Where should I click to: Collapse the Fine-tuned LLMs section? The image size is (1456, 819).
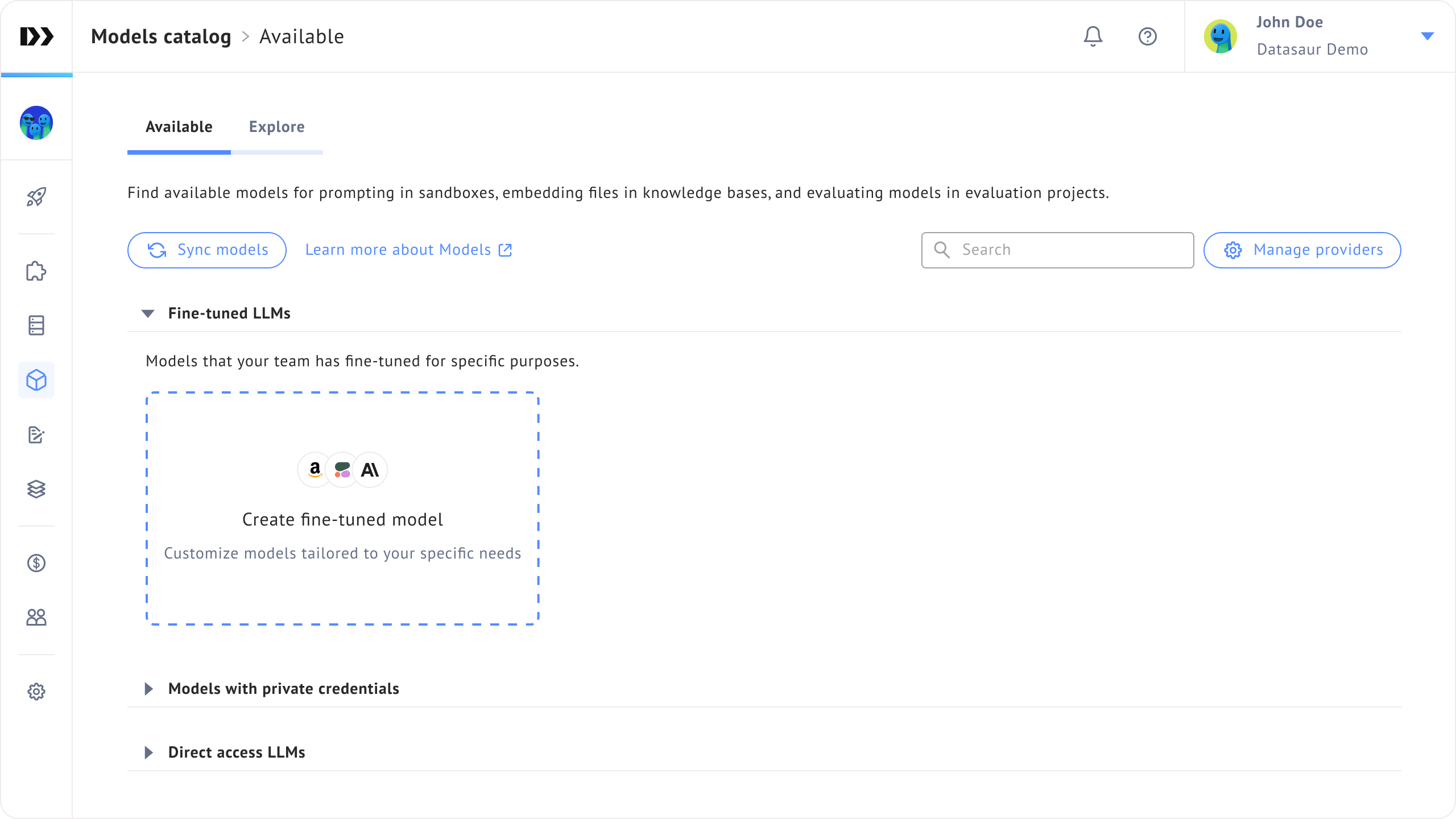coord(148,313)
